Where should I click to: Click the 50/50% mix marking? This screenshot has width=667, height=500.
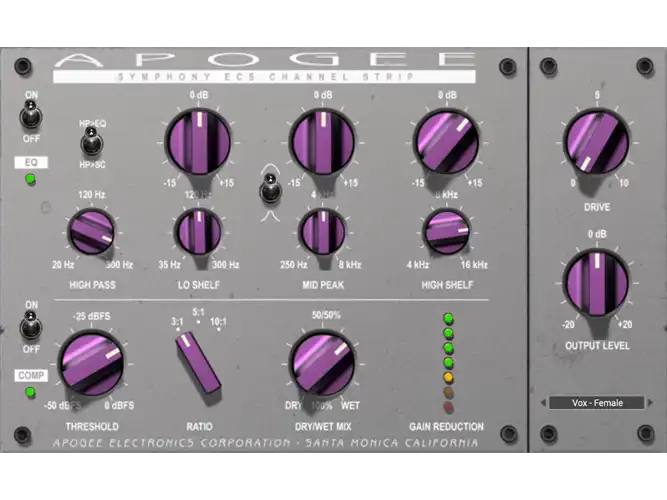tap(326, 315)
